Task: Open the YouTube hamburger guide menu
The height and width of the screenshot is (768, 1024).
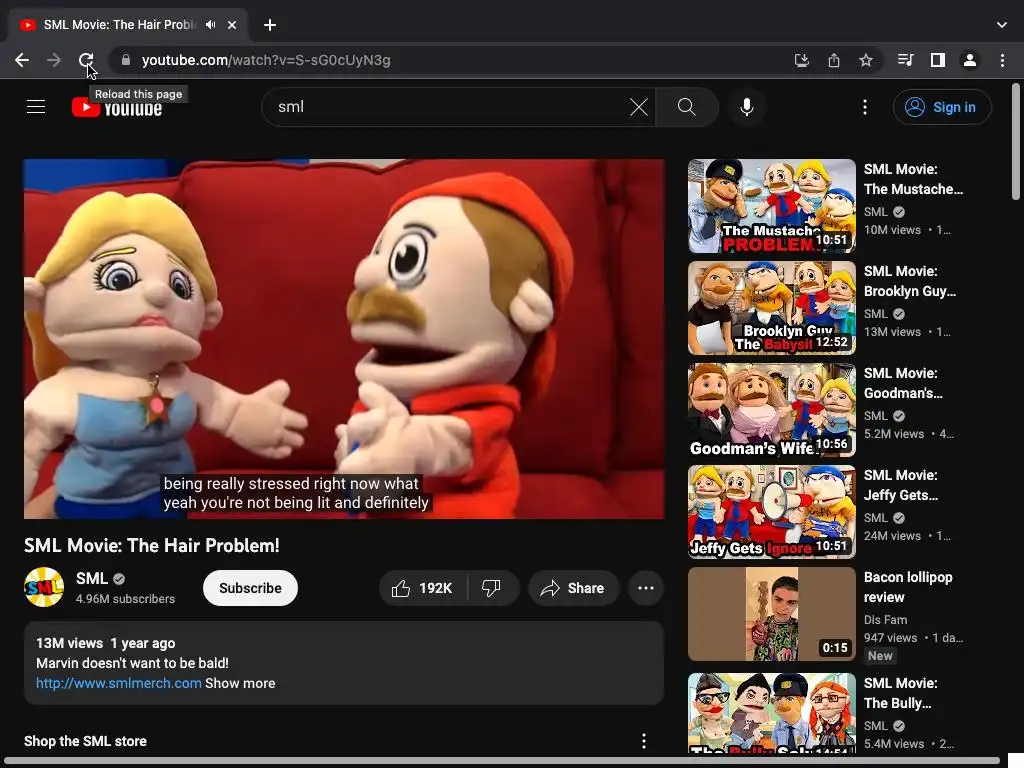Action: coord(36,107)
